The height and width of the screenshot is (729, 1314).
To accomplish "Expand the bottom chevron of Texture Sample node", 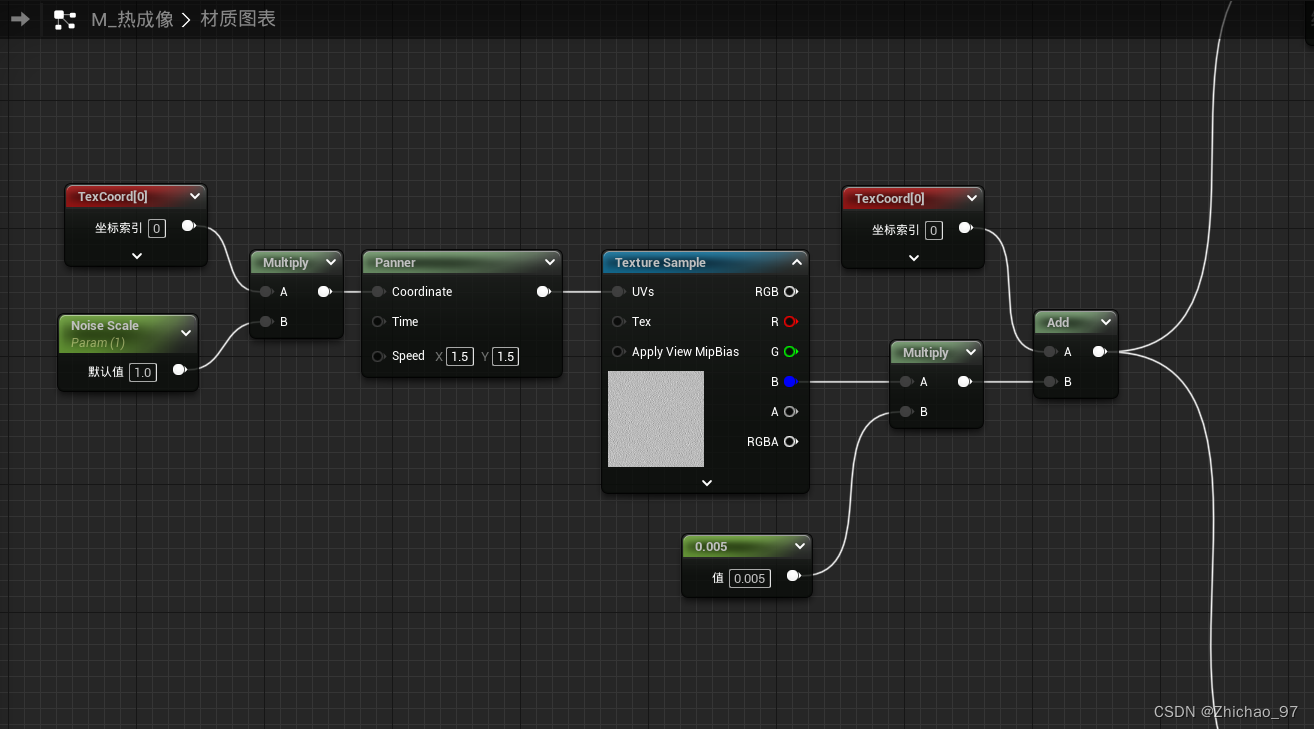I will pyautogui.click(x=707, y=482).
